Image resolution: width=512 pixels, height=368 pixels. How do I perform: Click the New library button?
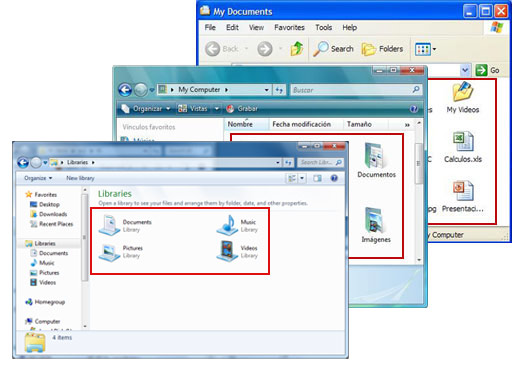click(80, 178)
